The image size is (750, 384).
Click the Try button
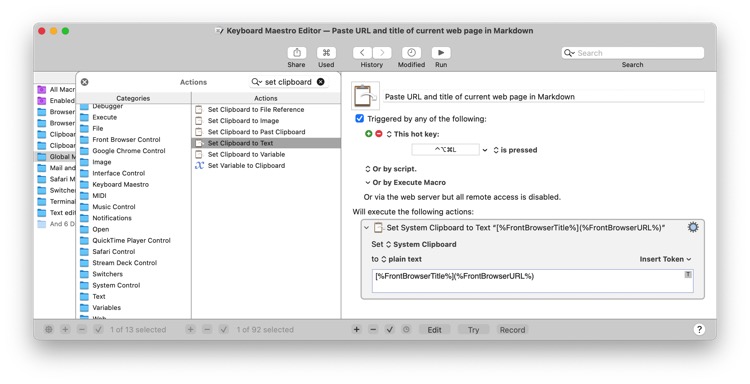[474, 329]
